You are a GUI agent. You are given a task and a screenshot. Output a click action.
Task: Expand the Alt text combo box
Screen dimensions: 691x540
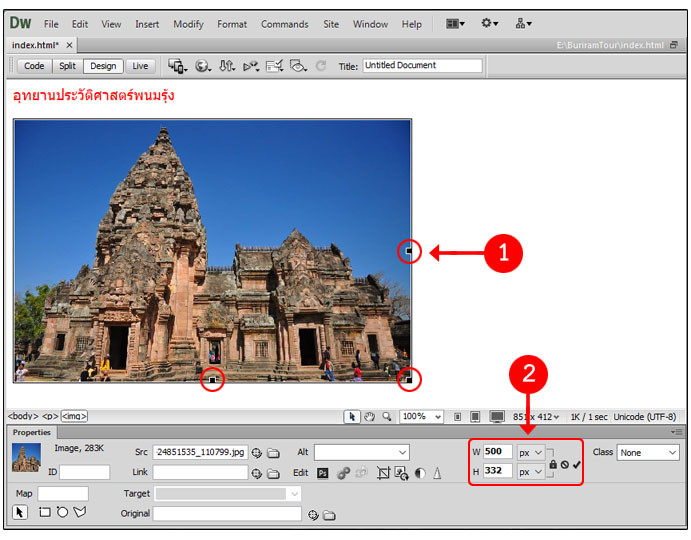[x=401, y=453]
